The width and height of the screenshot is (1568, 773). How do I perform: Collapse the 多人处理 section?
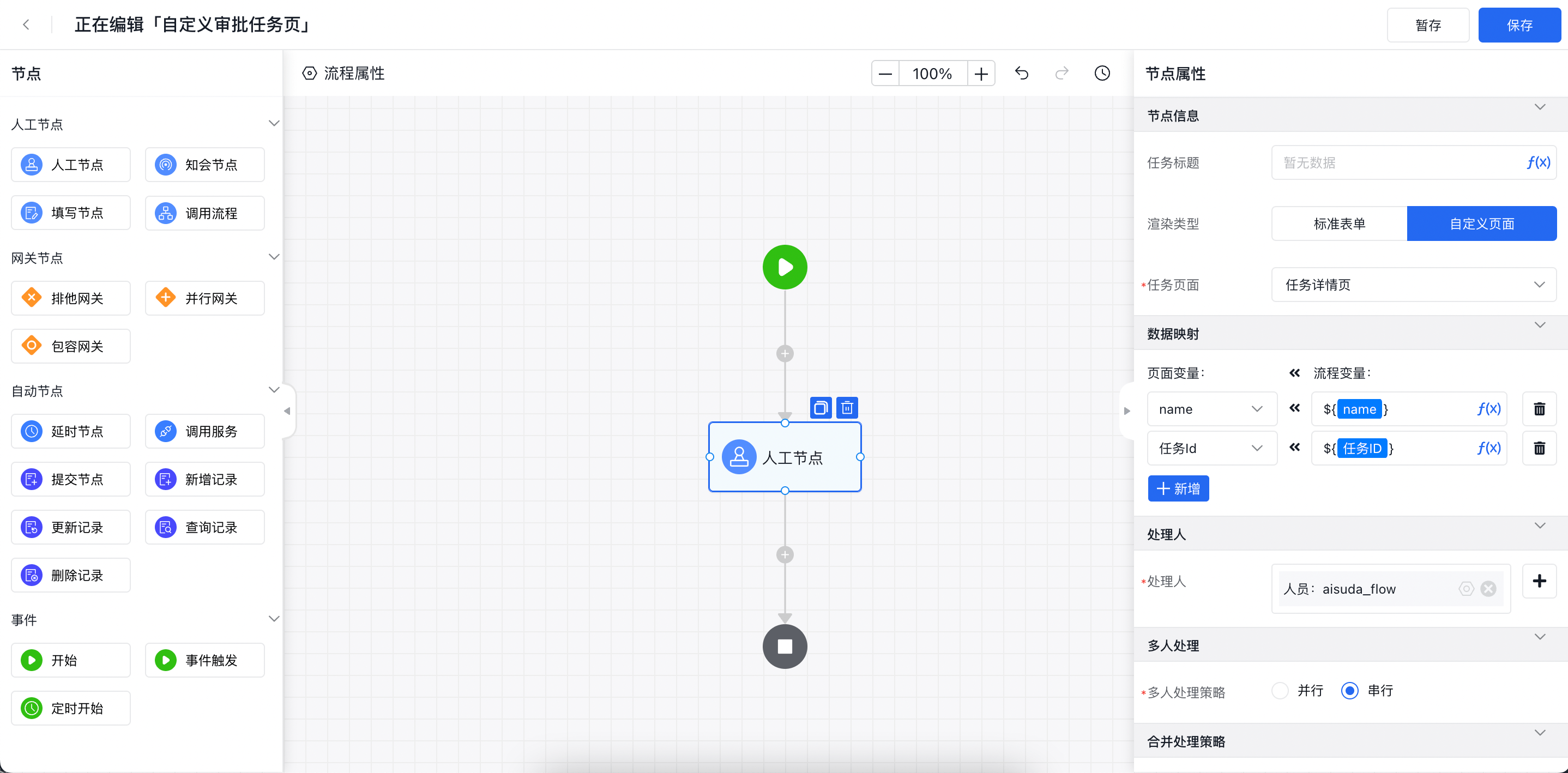coord(1540,637)
